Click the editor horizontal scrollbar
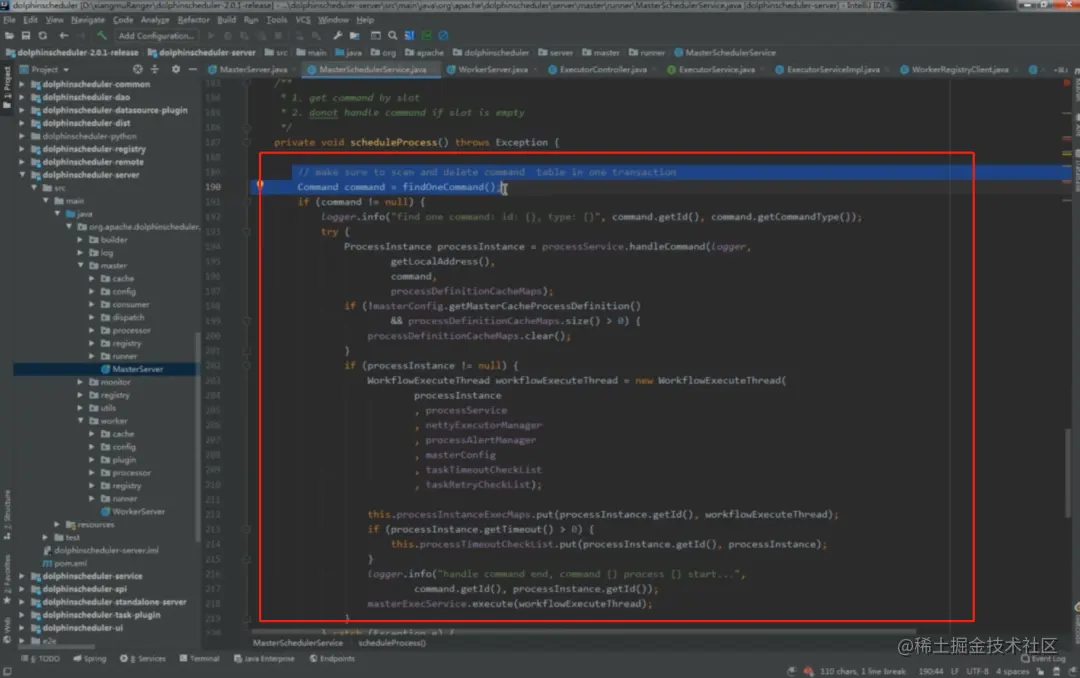 tap(583, 630)
